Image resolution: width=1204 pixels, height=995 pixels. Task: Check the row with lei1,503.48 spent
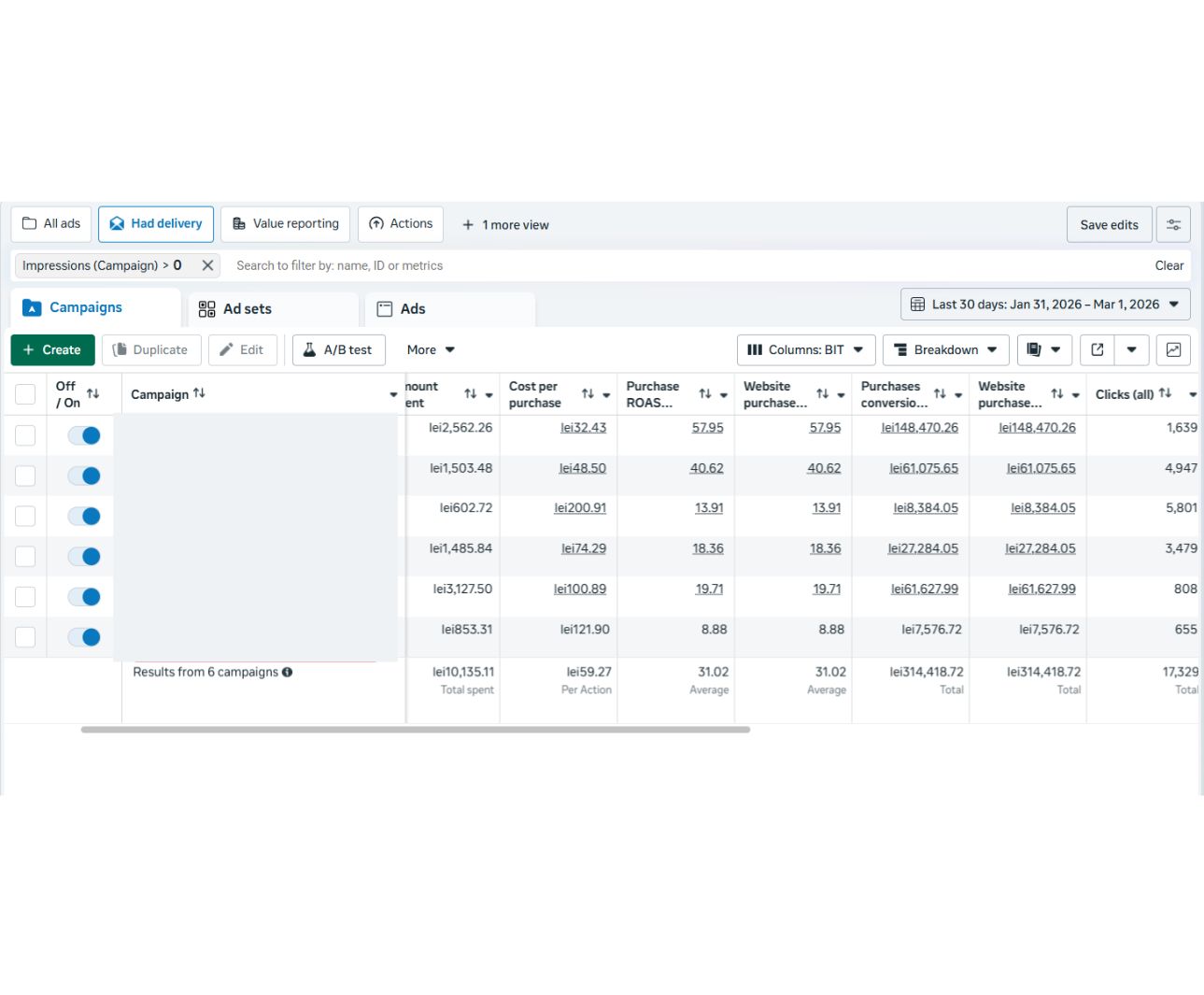pyautogui.click(x=25, y=476)
